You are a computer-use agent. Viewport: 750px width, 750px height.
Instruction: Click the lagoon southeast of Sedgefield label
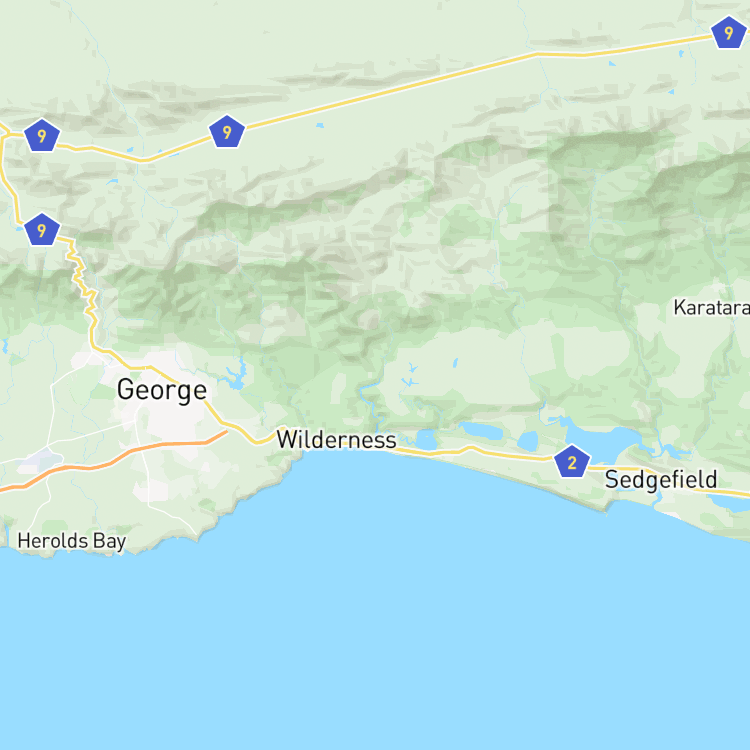tap(729, 502)
